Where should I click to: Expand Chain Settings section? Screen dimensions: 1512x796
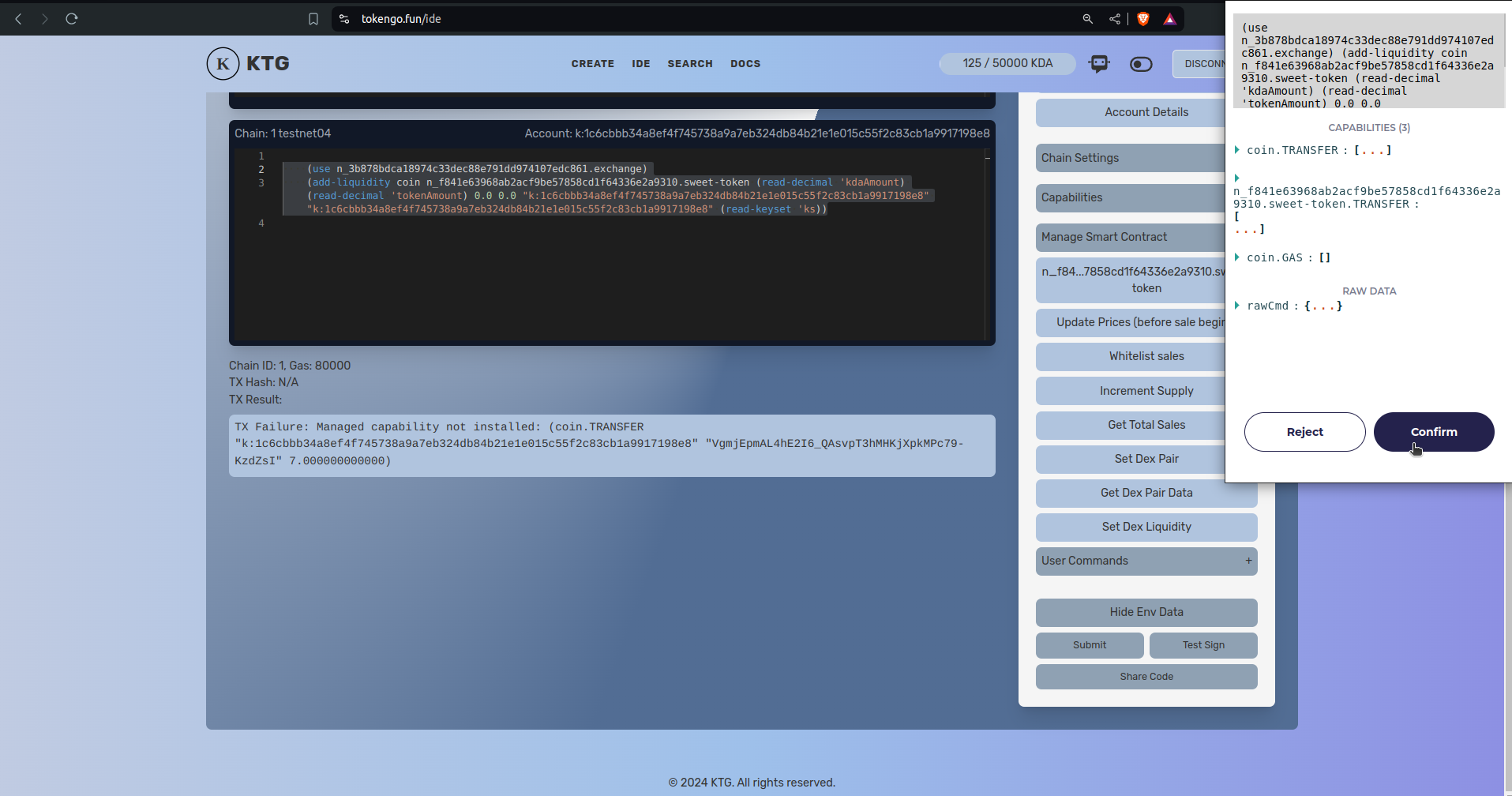[1131, 158]
